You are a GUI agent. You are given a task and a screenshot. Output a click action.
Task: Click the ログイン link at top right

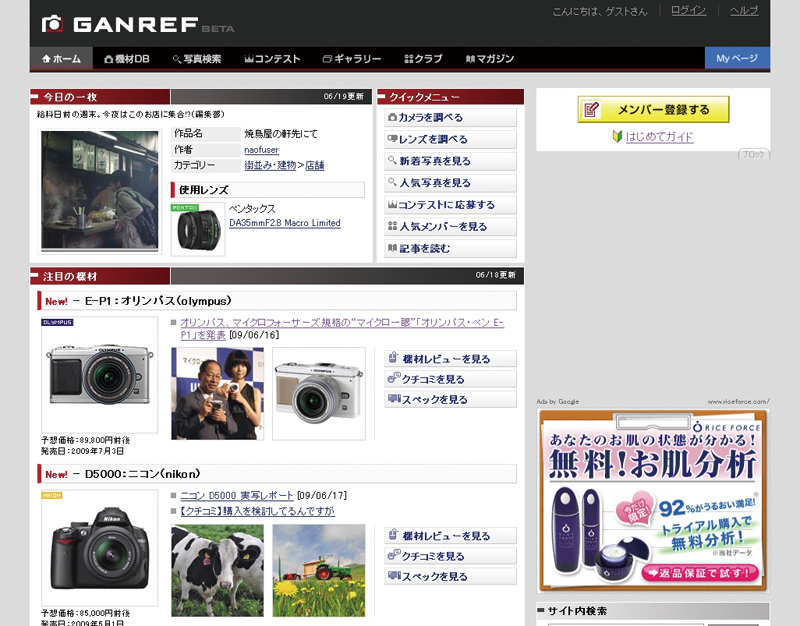pyautogui.click(x=688, y=11)
